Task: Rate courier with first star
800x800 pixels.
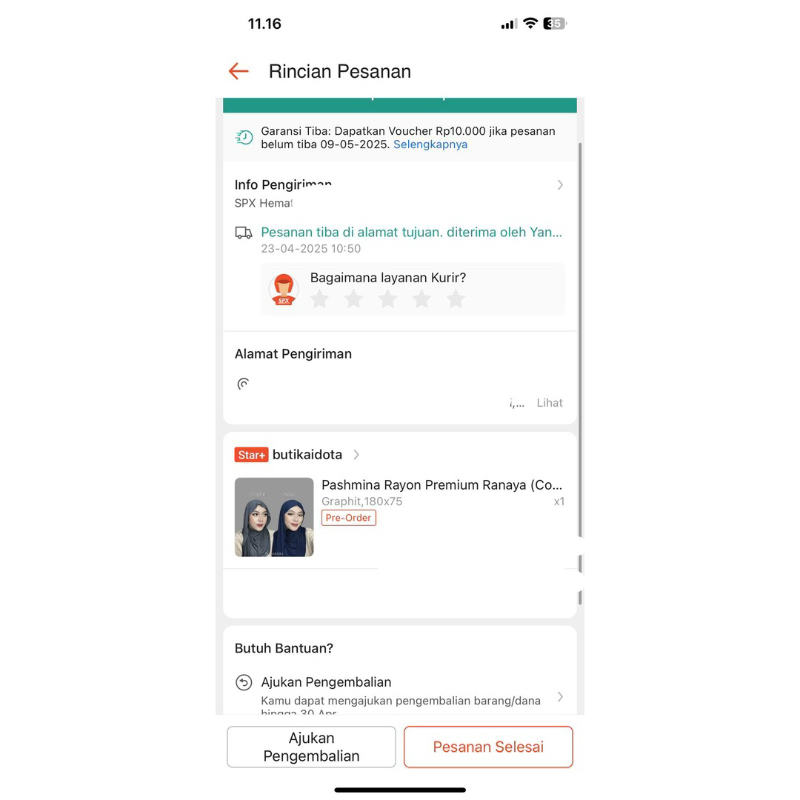Action: pyautogui.click(x=319, y=299)
